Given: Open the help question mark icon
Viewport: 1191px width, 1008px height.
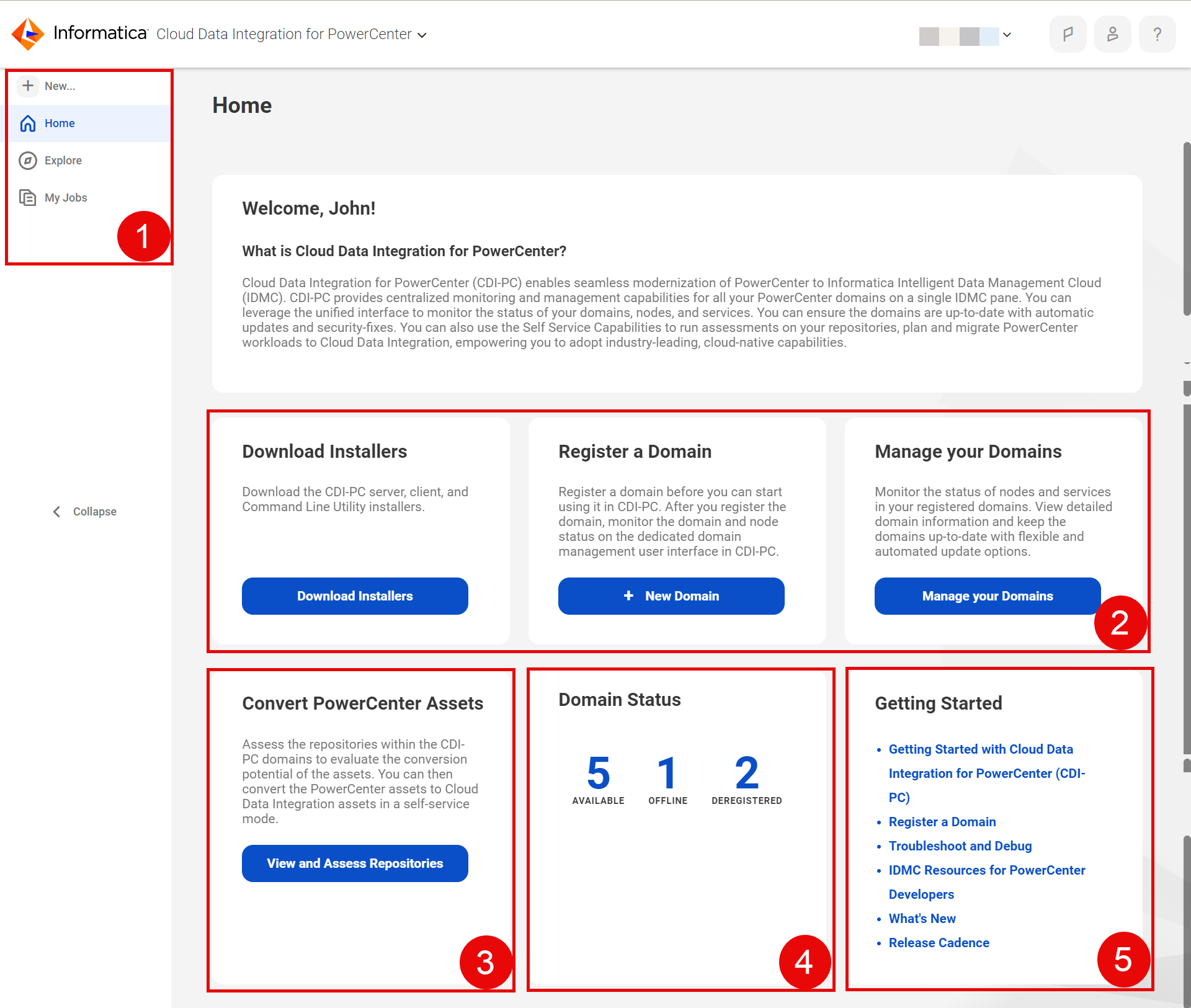Looking at the screenshot, I should tap(1157, 34).
